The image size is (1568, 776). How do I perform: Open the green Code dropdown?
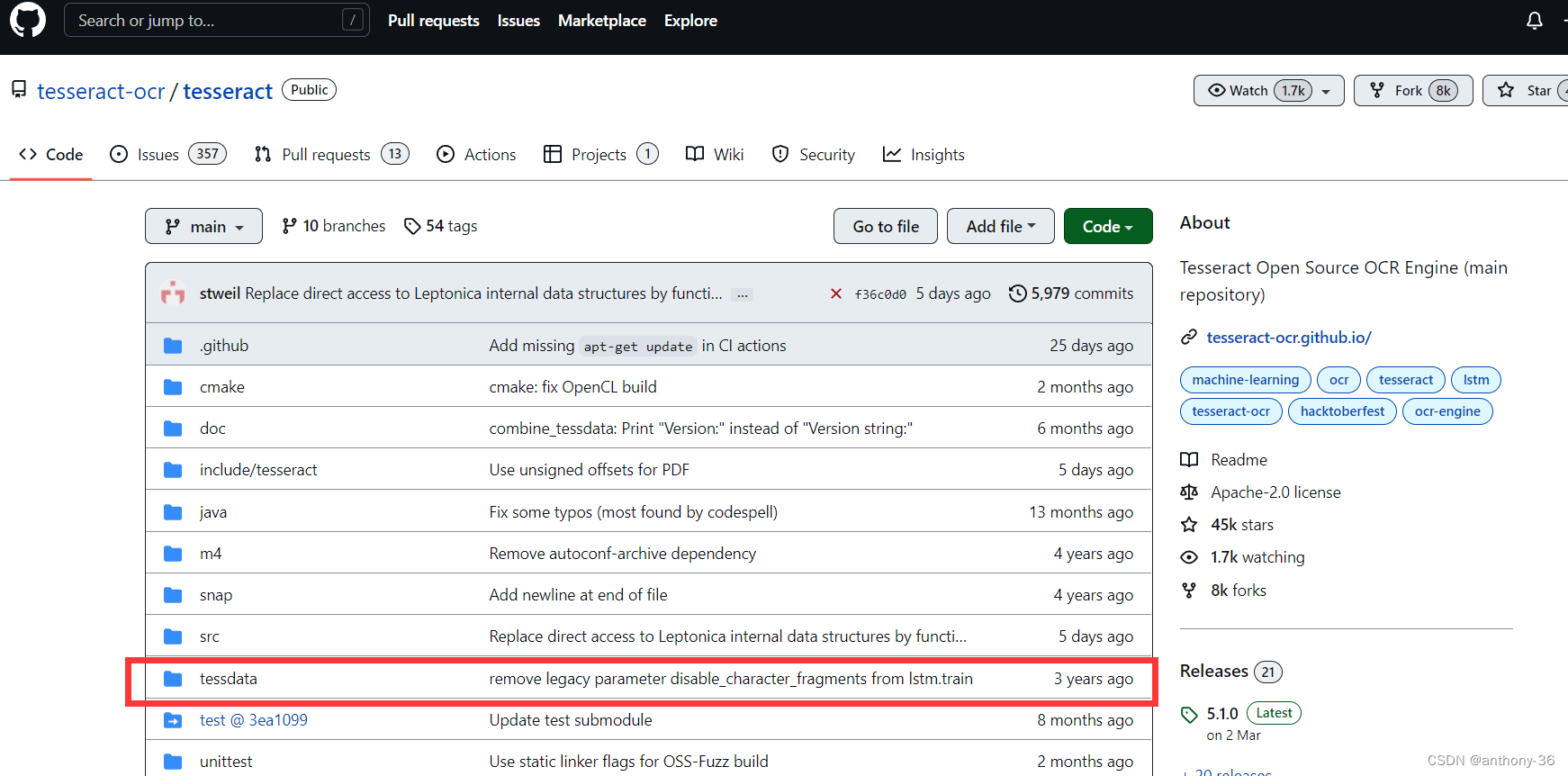1108,226
